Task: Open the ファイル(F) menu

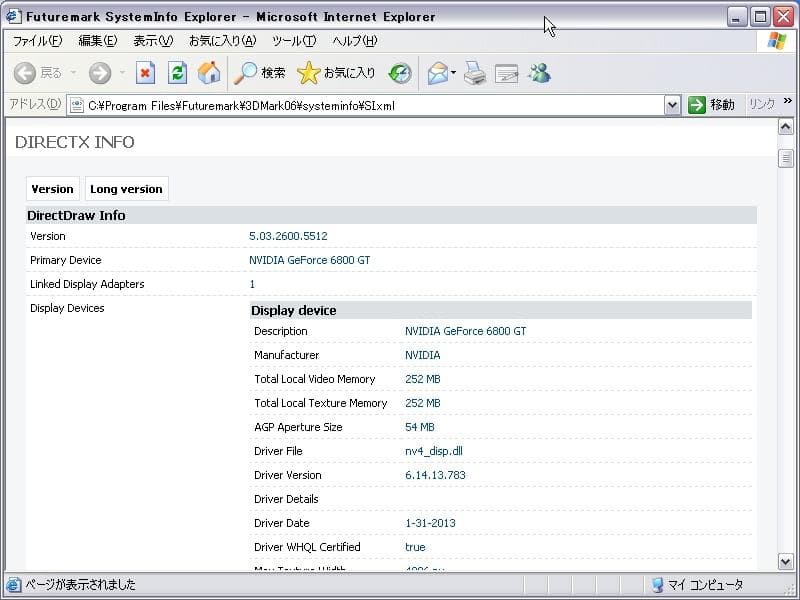Action: [x=37, y=41]
